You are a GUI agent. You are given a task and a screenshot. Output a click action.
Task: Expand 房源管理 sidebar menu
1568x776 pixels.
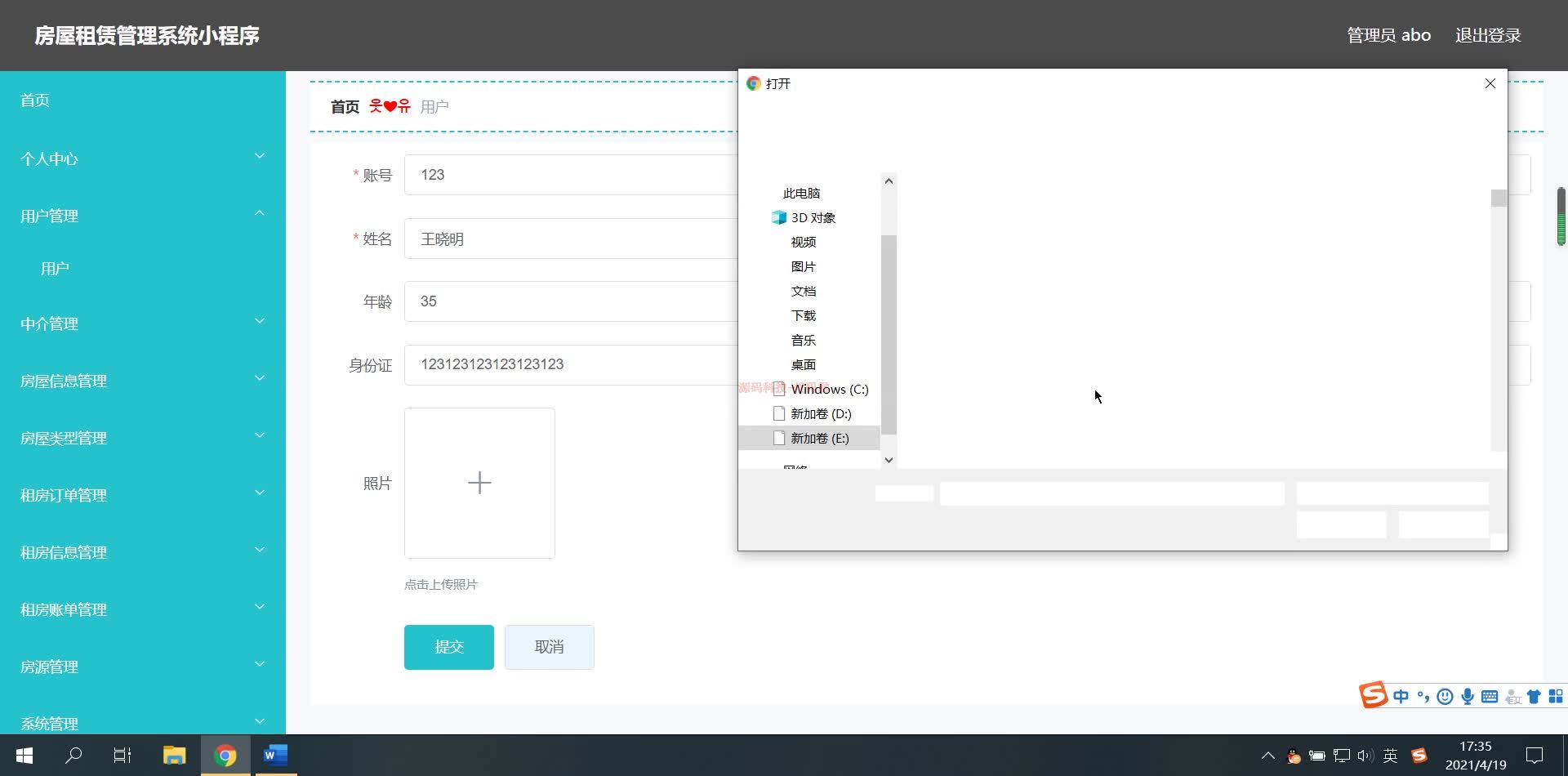(x=143, y=666)
